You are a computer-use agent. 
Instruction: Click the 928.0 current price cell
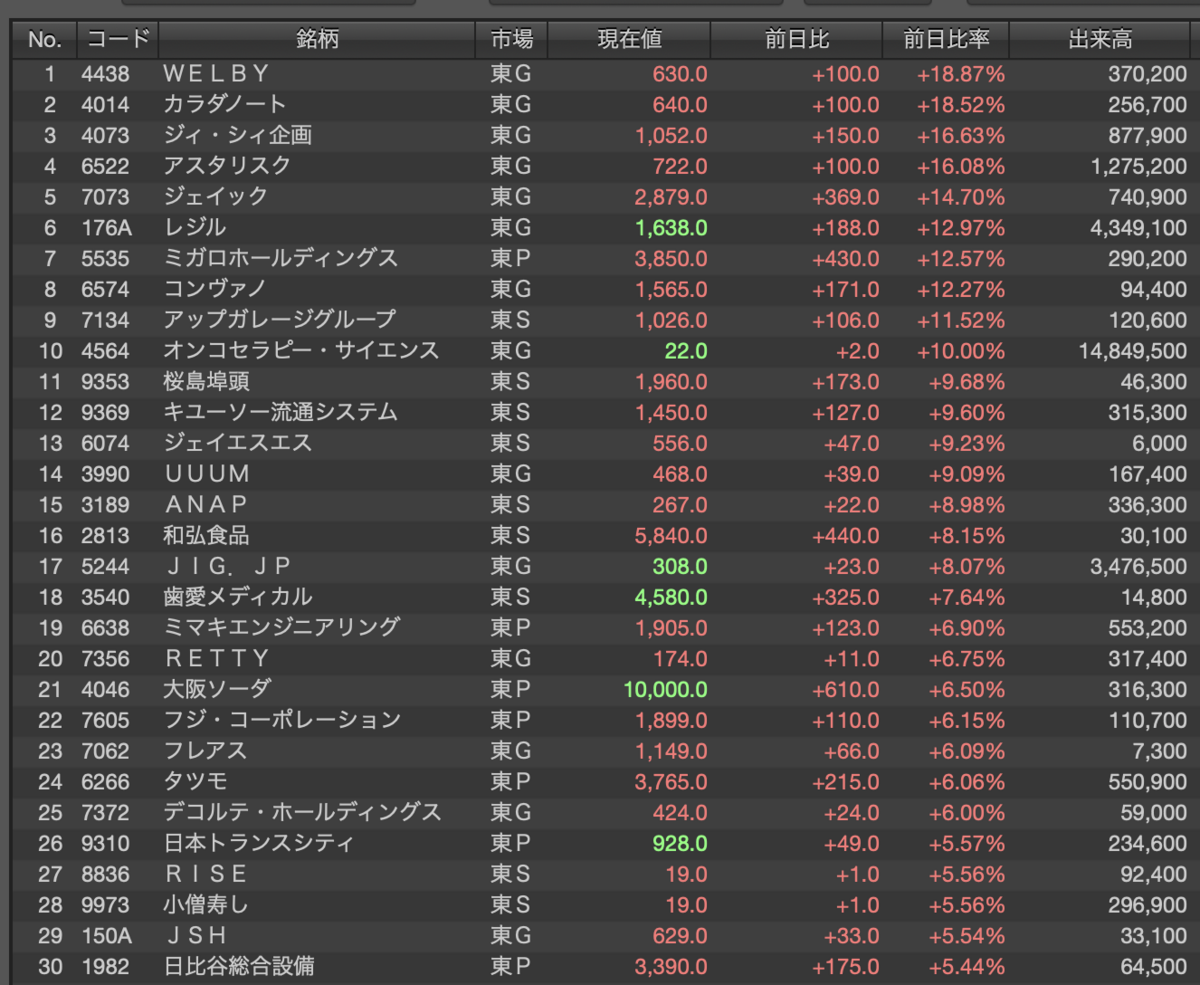(680, 844)
